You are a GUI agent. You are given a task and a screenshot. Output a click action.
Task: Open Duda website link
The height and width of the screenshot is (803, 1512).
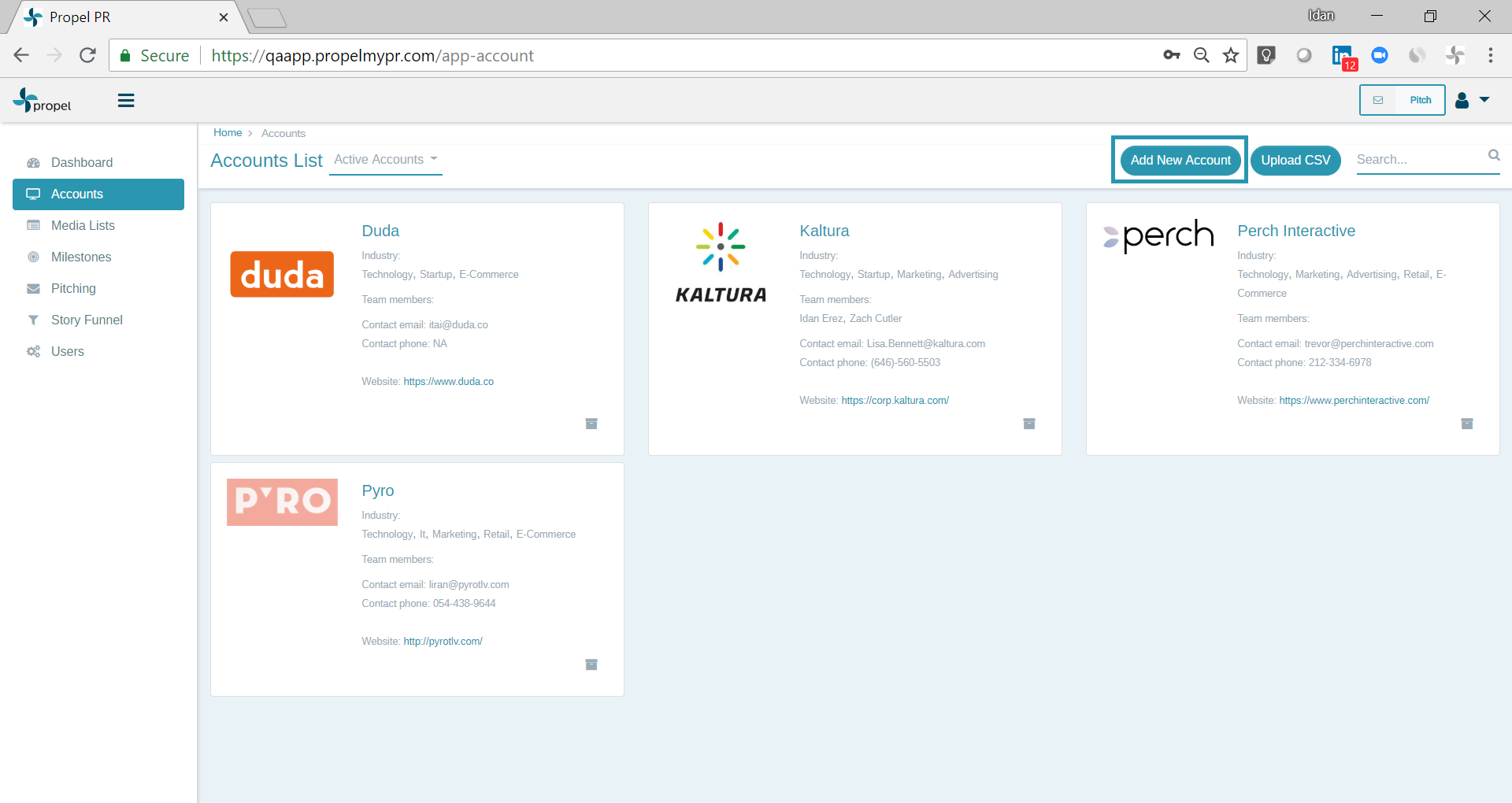(449, 382)
